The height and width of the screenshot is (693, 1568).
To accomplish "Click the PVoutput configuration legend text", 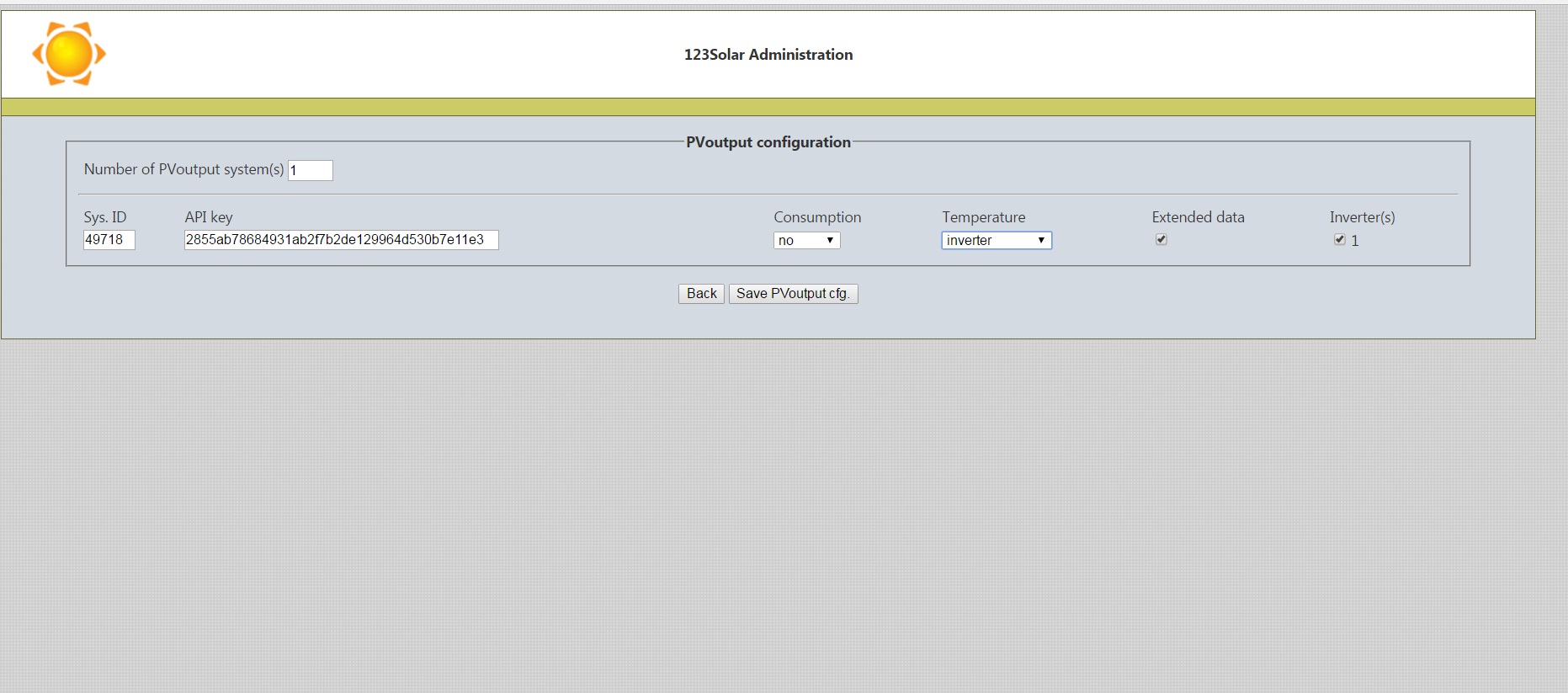I will click(x=768, y=142).
